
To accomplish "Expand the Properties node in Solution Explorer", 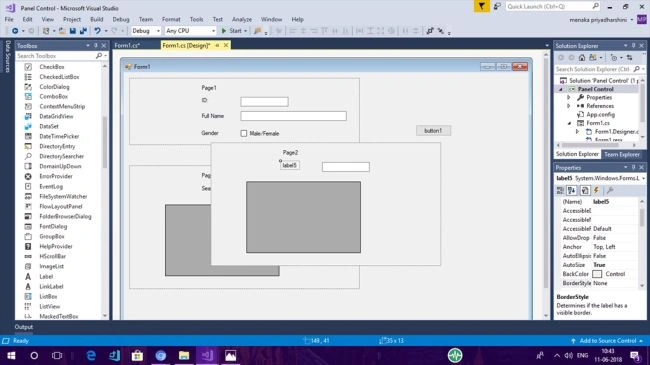I will [x=569, y=97].
